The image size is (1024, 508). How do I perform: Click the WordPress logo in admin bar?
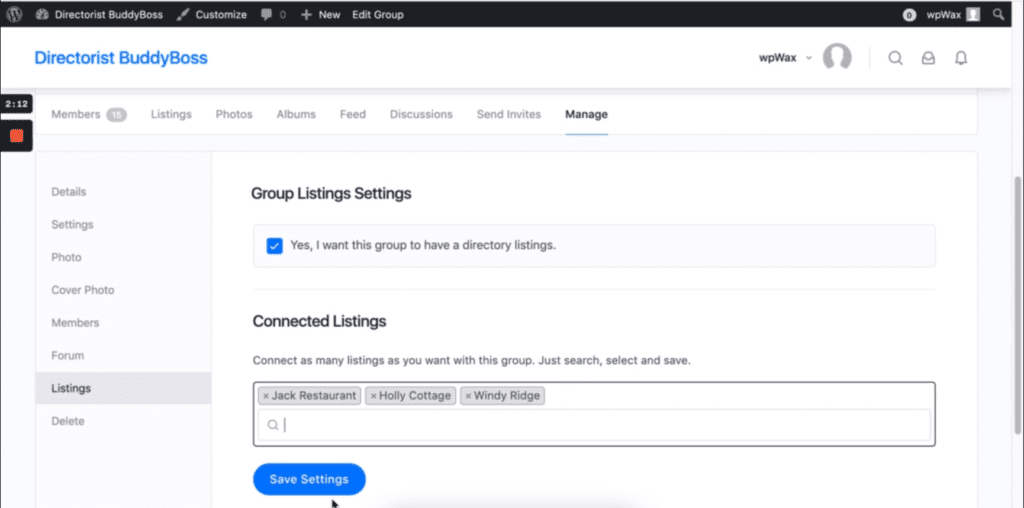[x=14, y=14]
